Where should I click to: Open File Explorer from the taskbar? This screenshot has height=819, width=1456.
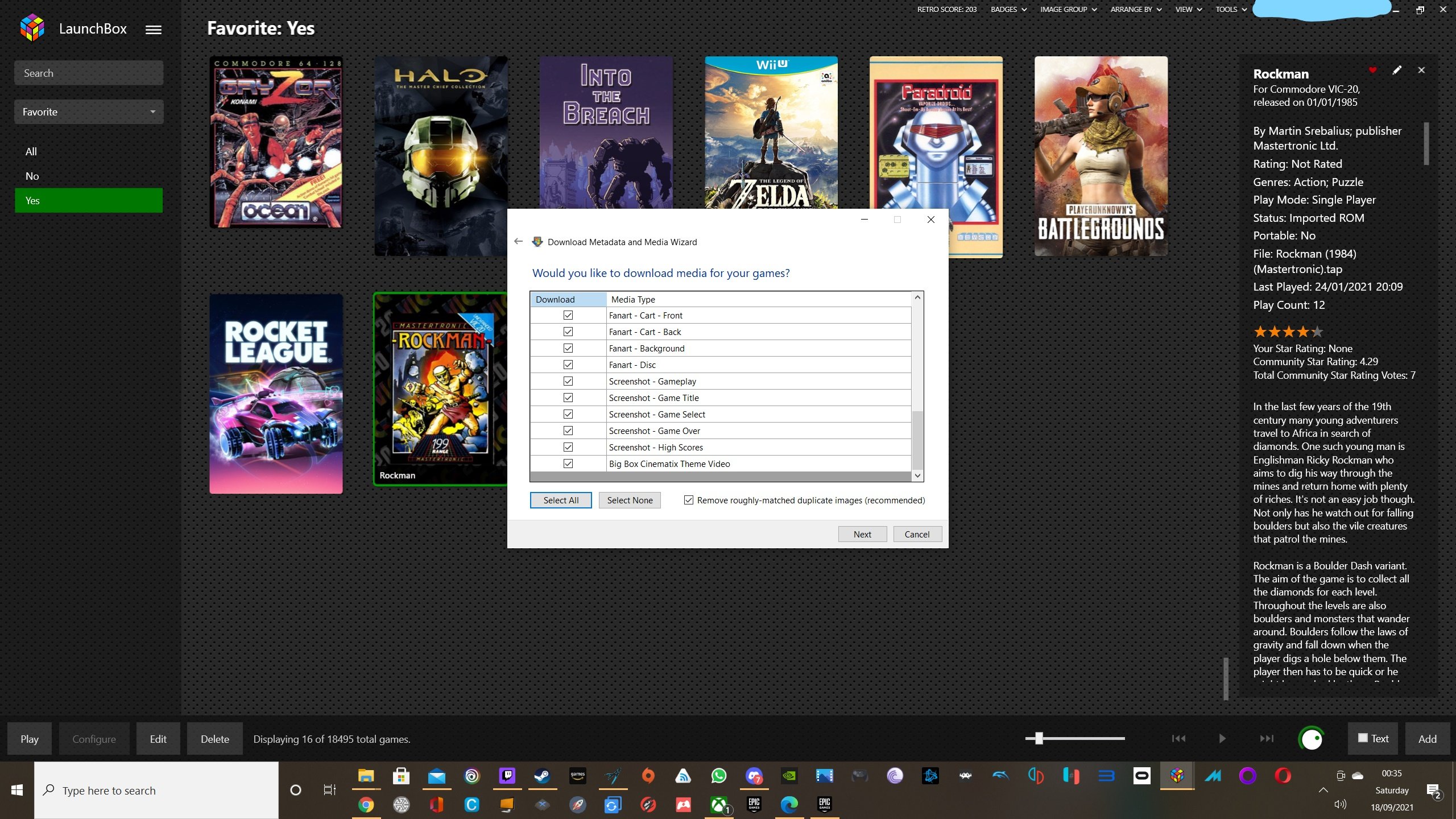click(x=366, y=776)
